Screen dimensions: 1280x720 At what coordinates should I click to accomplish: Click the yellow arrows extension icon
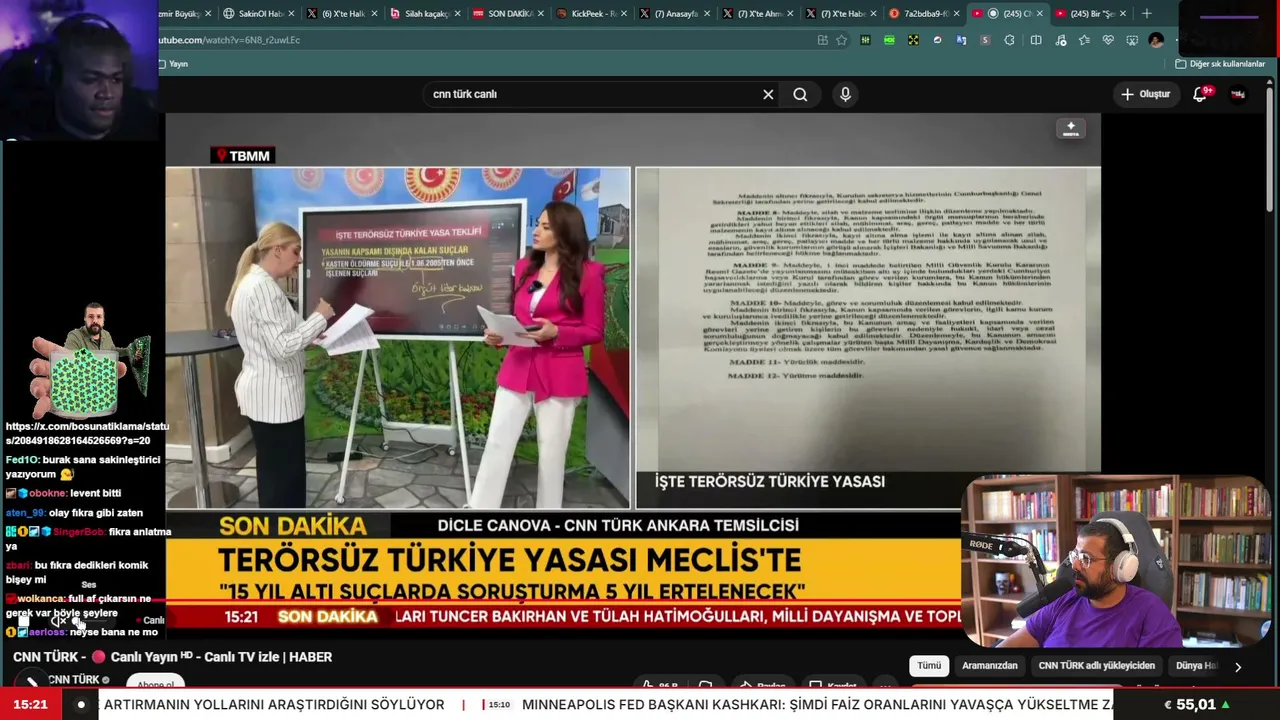pyautogui.click(x=913, y=40)
